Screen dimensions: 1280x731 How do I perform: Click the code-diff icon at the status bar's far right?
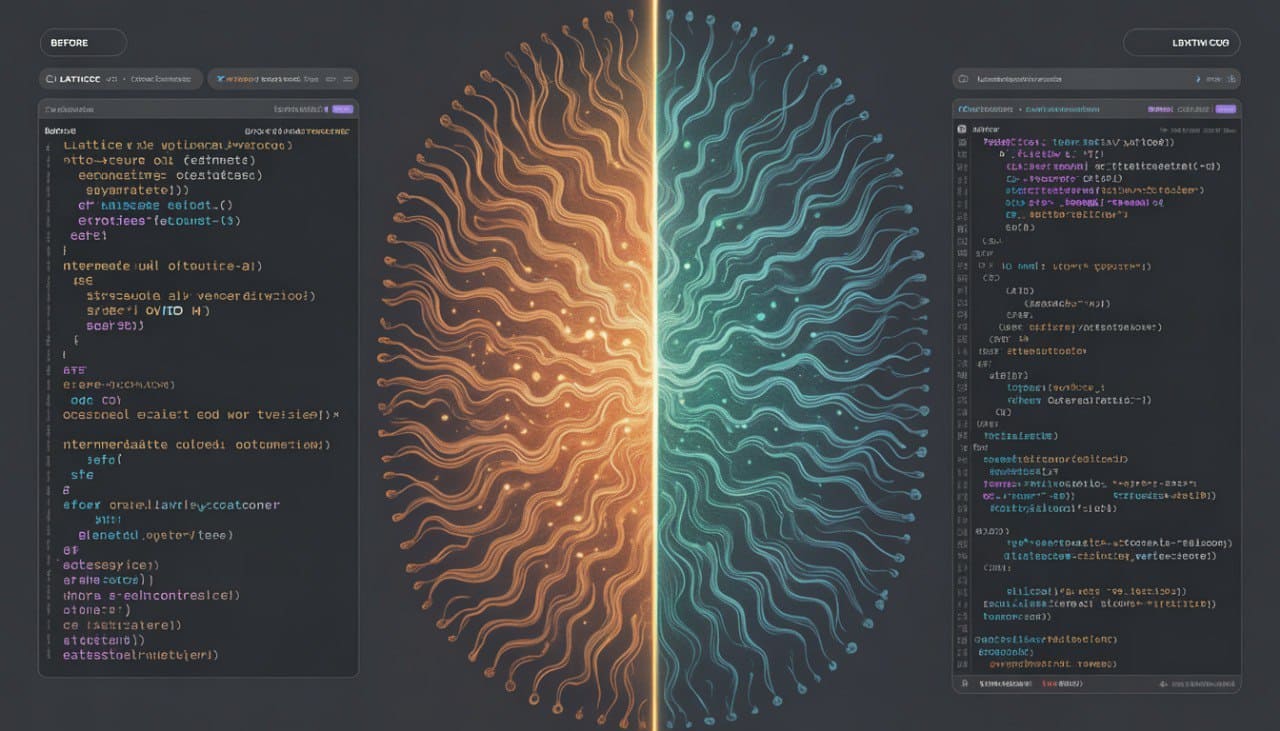point(1163,682)
